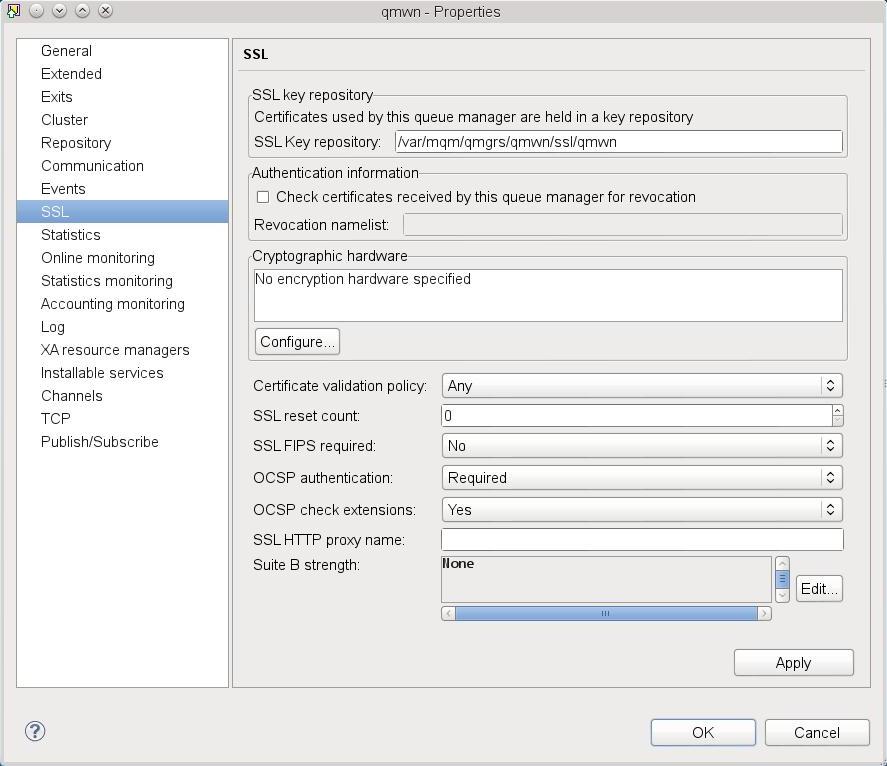Click the application icon in the title bar
This screenshot has width=887, height=766.
[12, 9]
